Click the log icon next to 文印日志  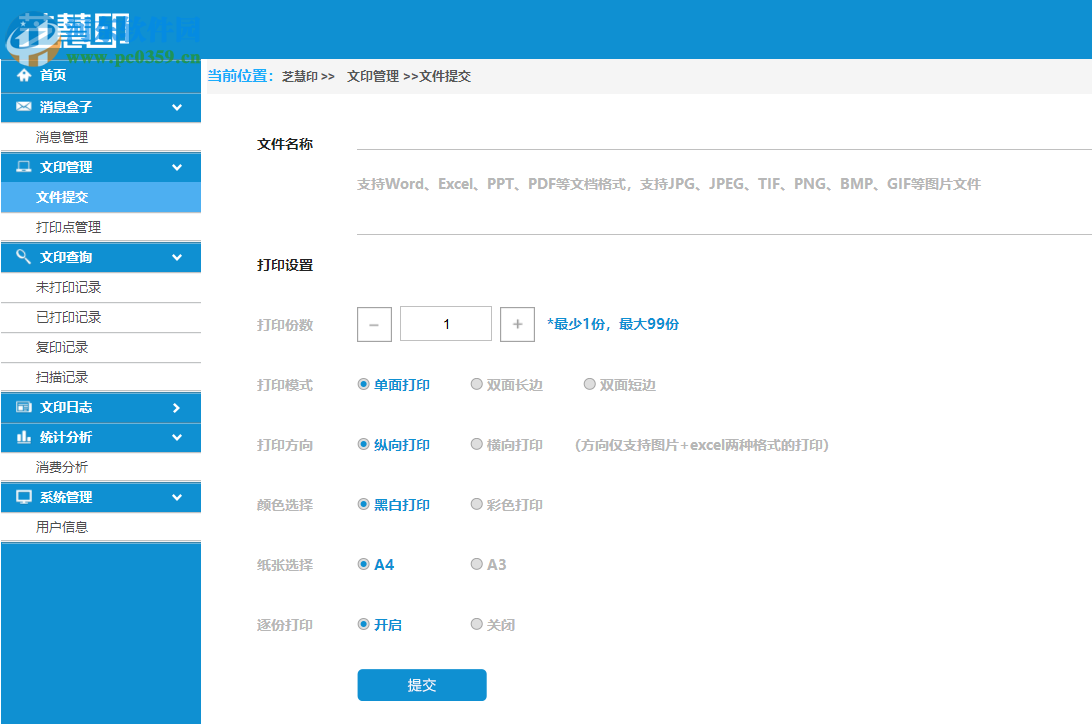click(22, 407)
